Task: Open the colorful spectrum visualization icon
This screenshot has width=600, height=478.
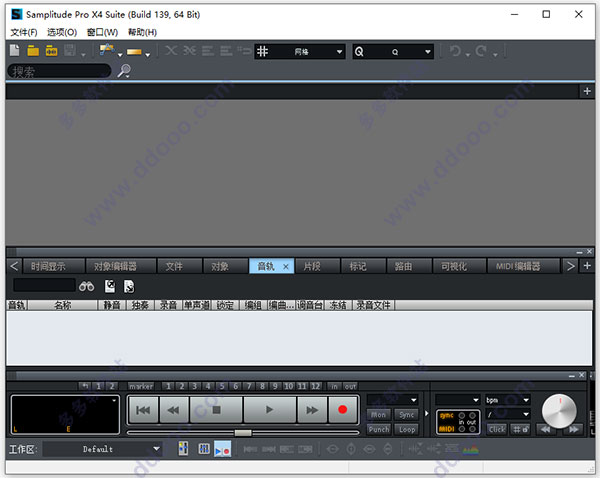Action: tap(471, 449)
